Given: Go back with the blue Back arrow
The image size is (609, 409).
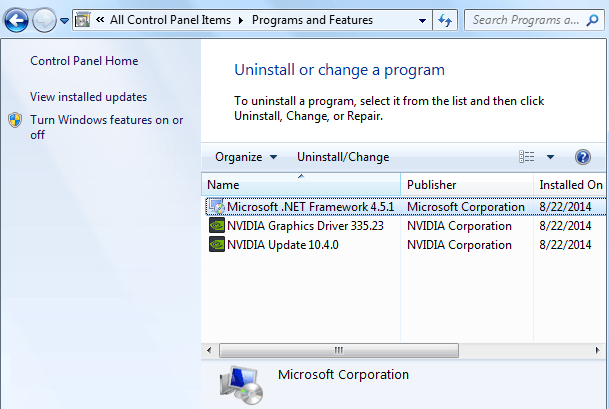Looking at the screenshot, I should click(x=16, y=20).
